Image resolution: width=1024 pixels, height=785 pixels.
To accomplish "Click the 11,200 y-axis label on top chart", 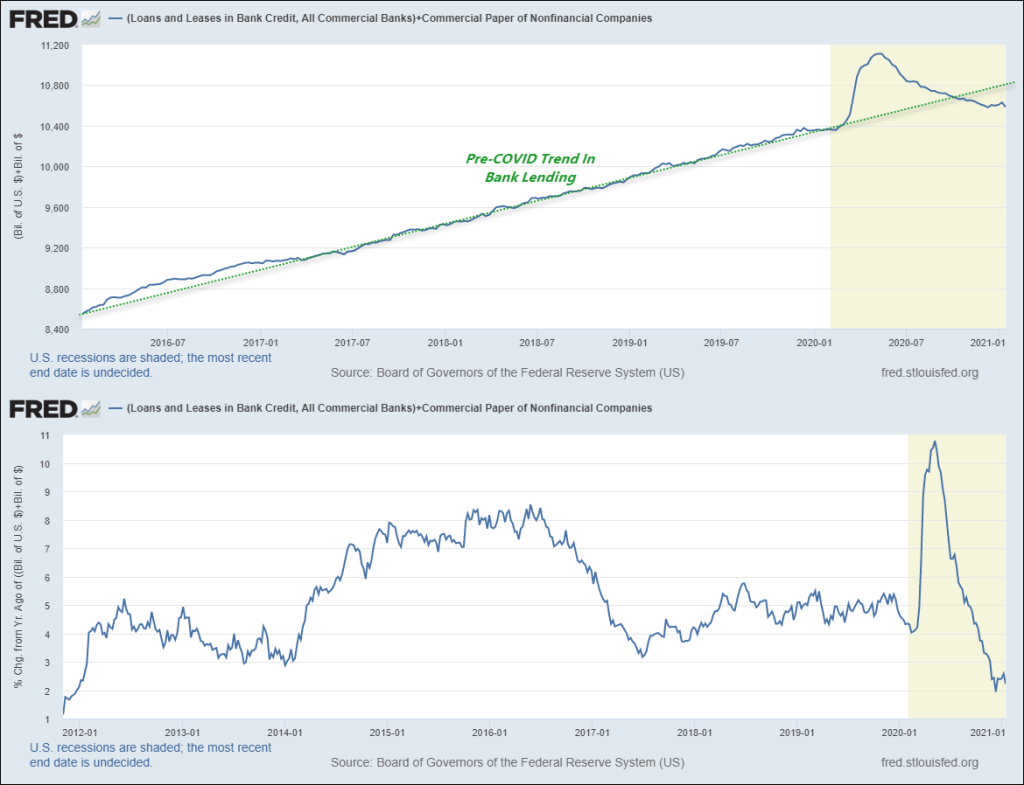I will click(51, 46).
